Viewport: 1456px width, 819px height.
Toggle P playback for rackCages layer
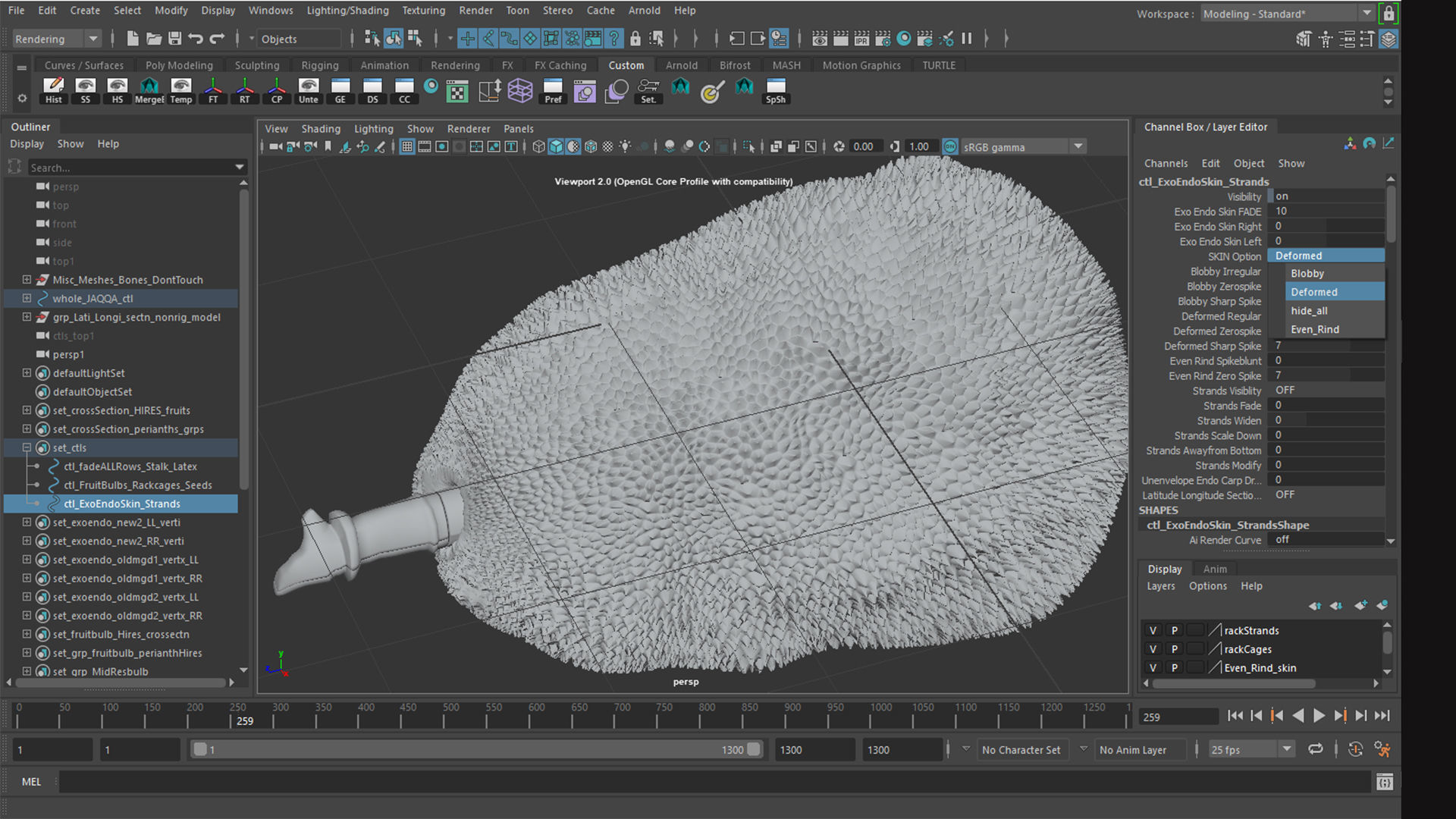point(1174,649)
